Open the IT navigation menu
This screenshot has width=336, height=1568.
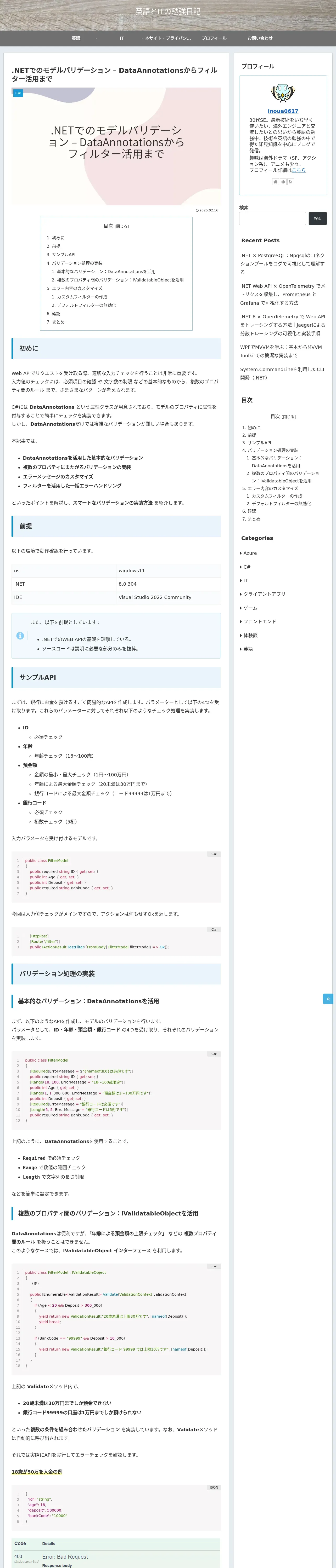pyautogui.click(x=122, y=38)
